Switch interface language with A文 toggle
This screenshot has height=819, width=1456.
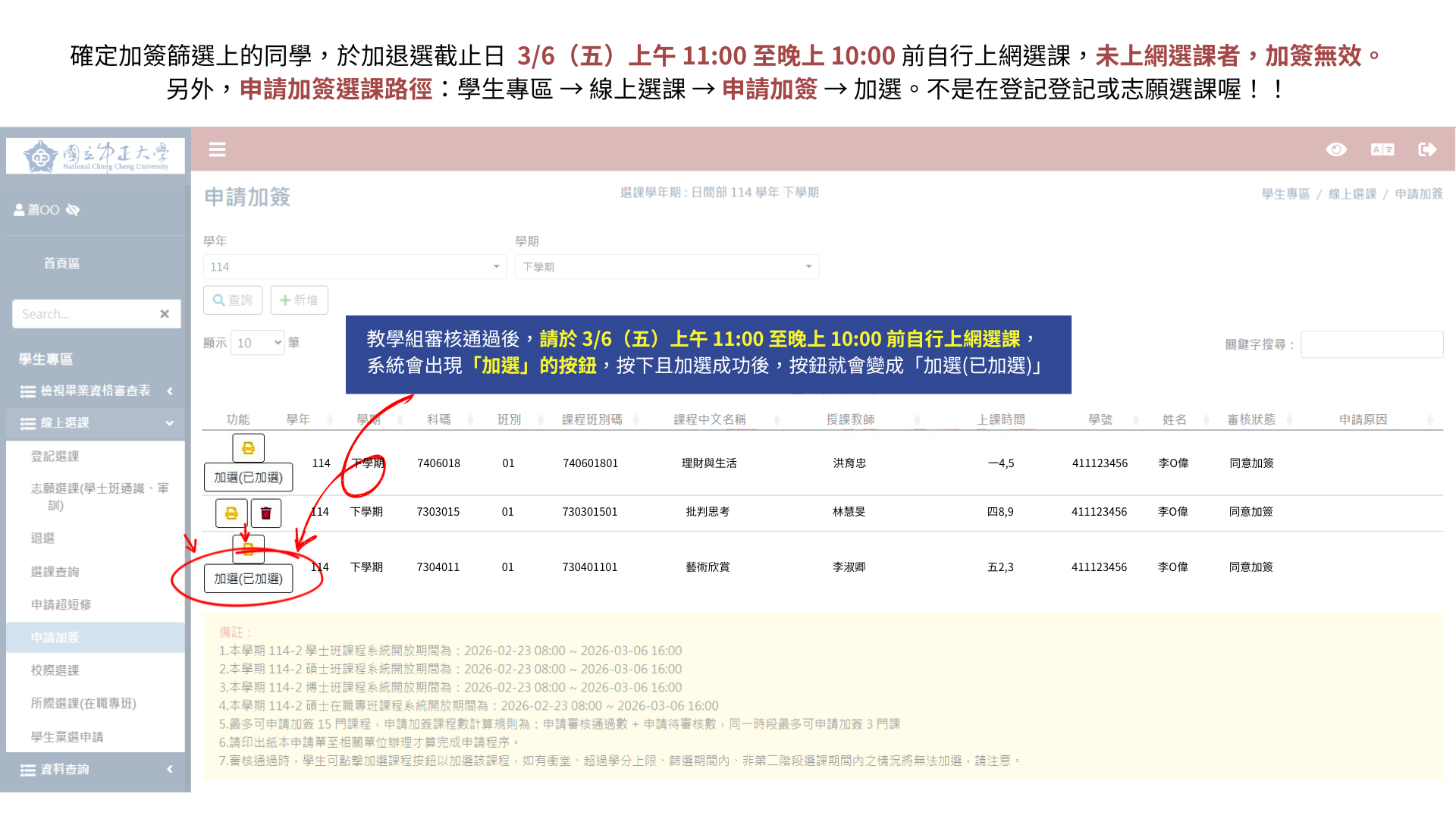(1382, 149)
